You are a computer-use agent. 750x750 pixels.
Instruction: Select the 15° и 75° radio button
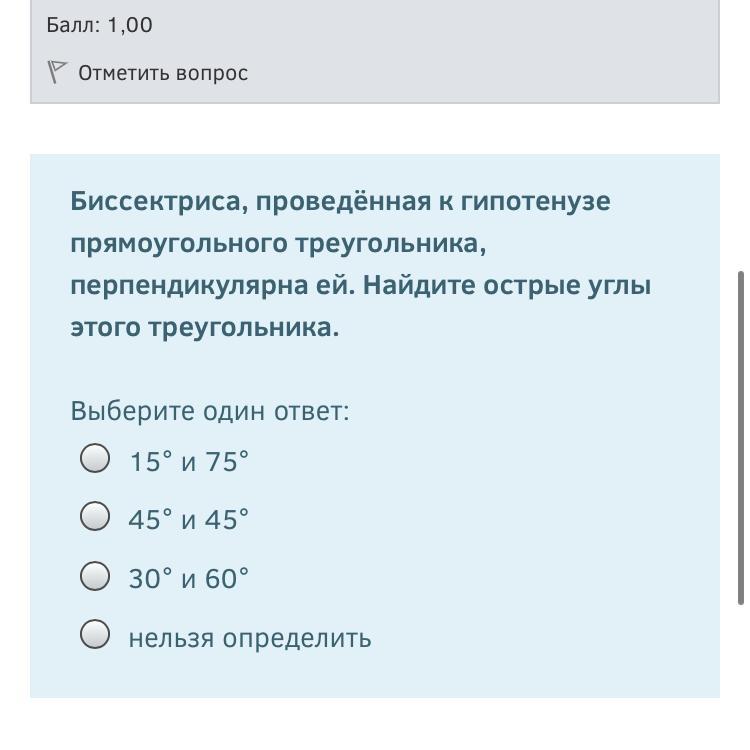(95, 459)
